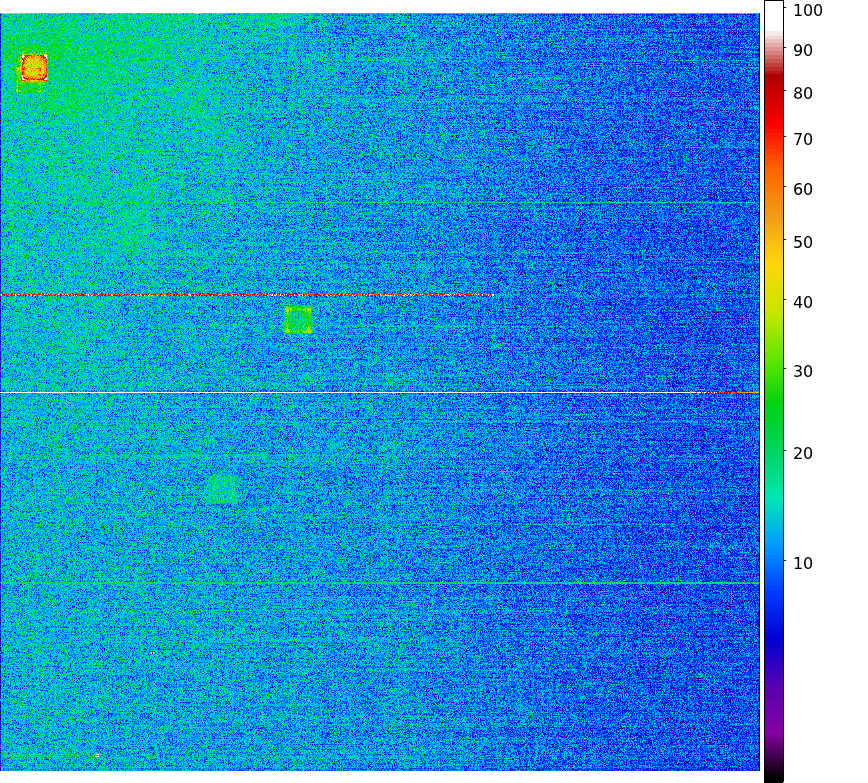Click the 50 colorbar tick label
Image resolution: width=868 pixels, height=783 pixels.
[802, 243]
